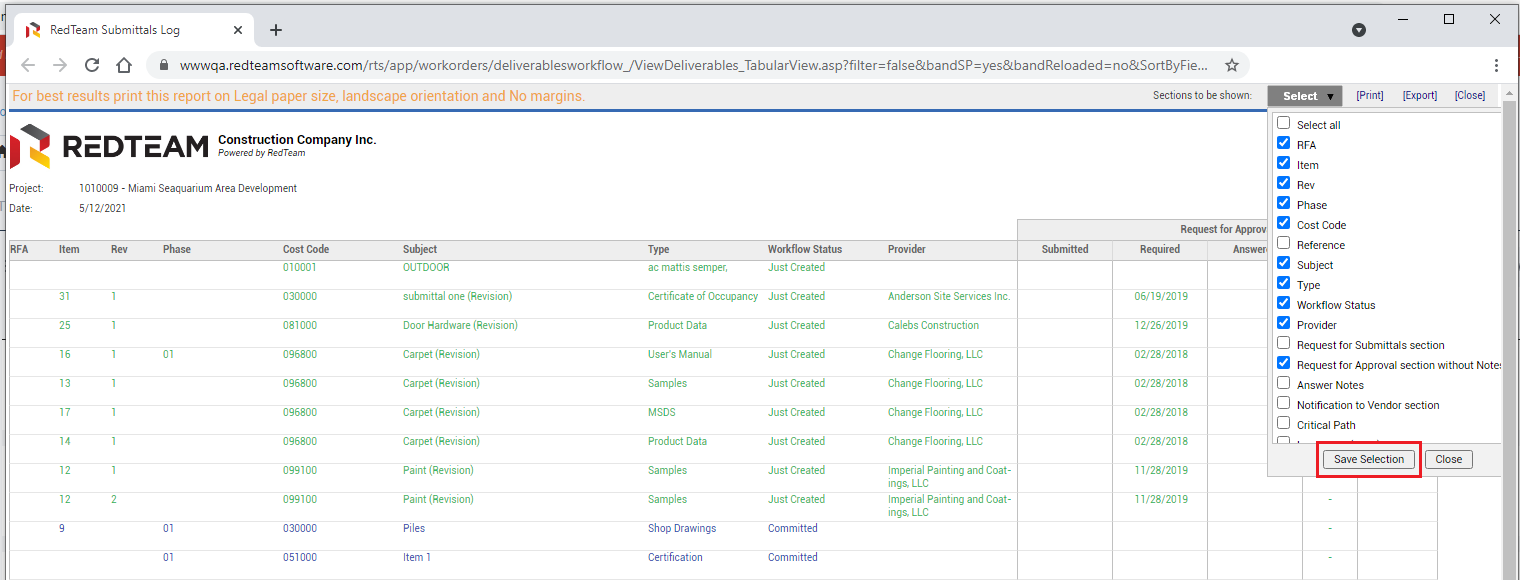Click the Export link
The width and height of the screenshot is (1520, 580).
click(1419, 96)
